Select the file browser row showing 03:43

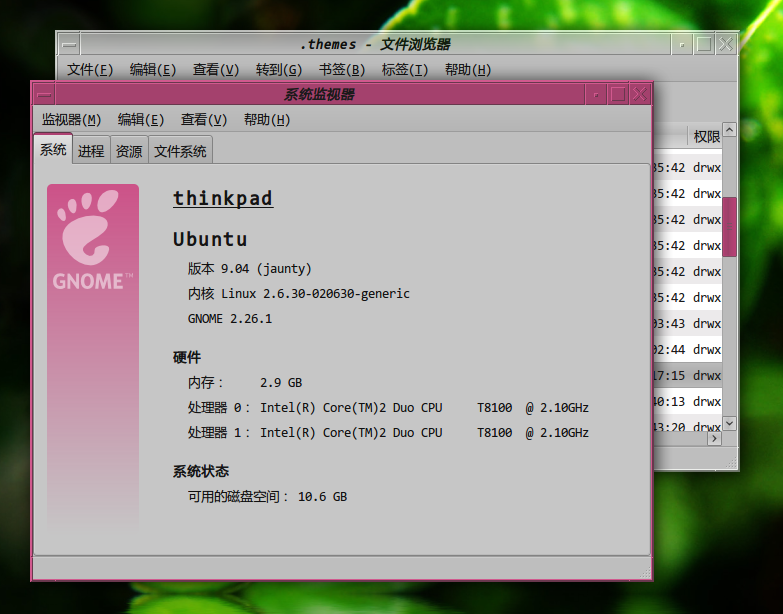688,323
